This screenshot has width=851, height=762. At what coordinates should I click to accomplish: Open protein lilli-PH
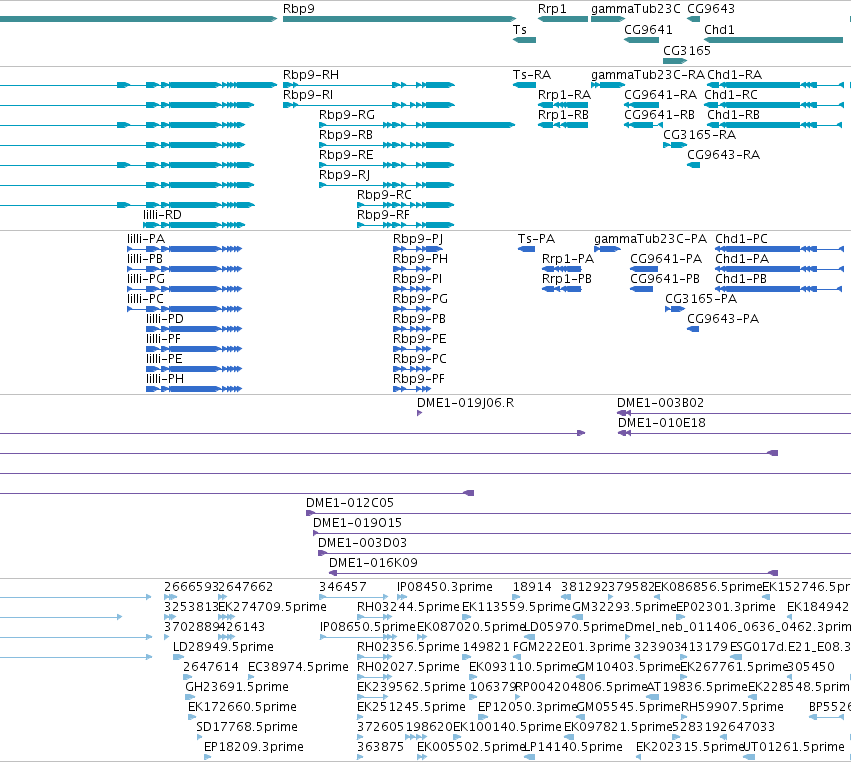coord(164,379)
